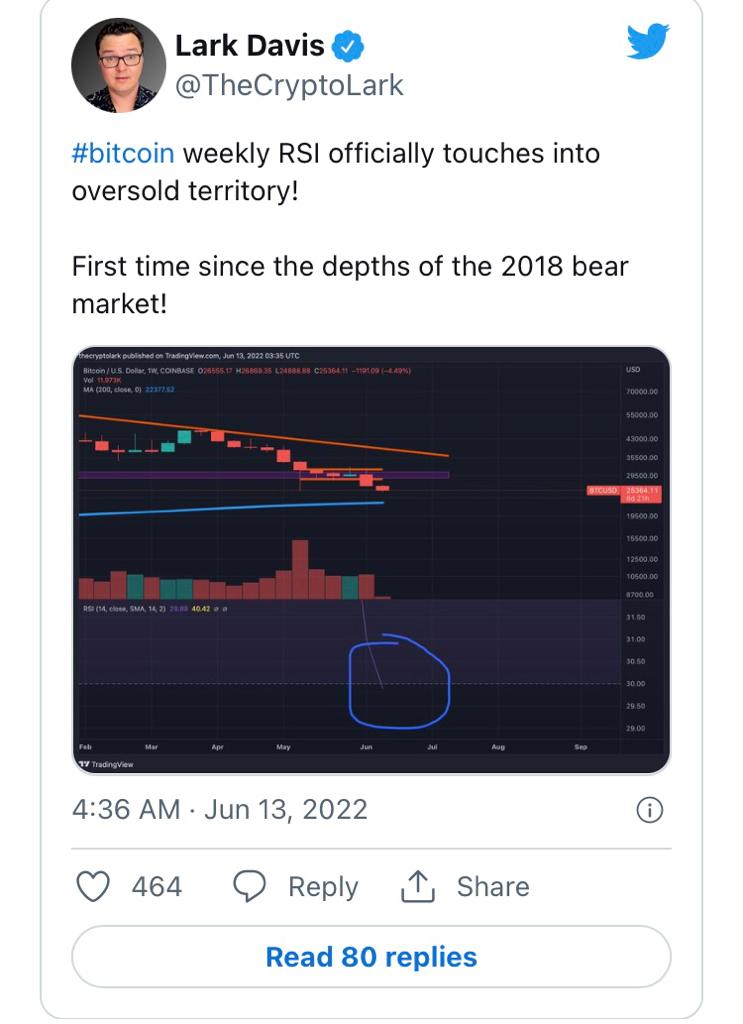
Task: Click the Lark Davis display name
Action: [249, 46]
